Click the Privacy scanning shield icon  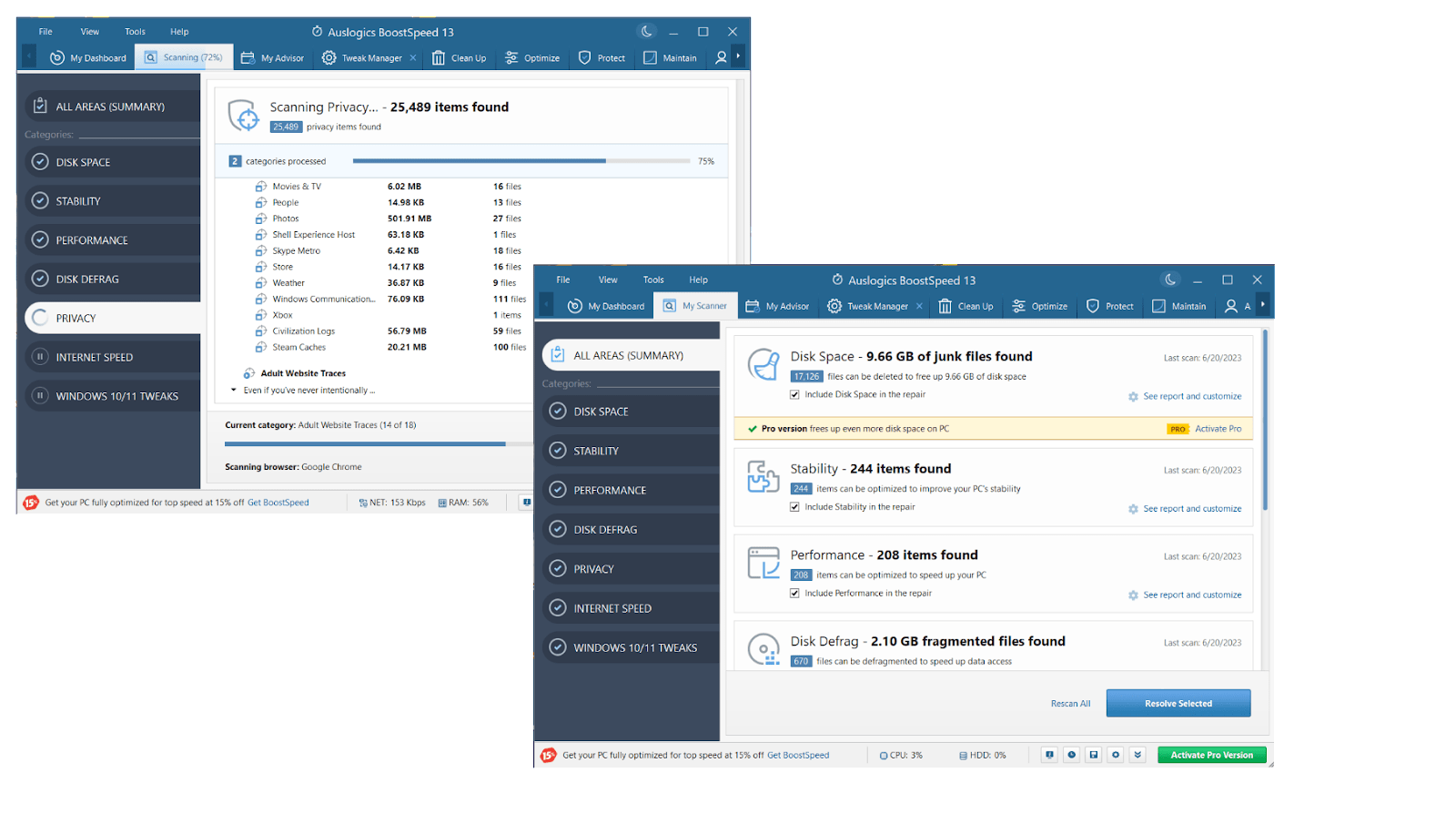coord(243,116)
